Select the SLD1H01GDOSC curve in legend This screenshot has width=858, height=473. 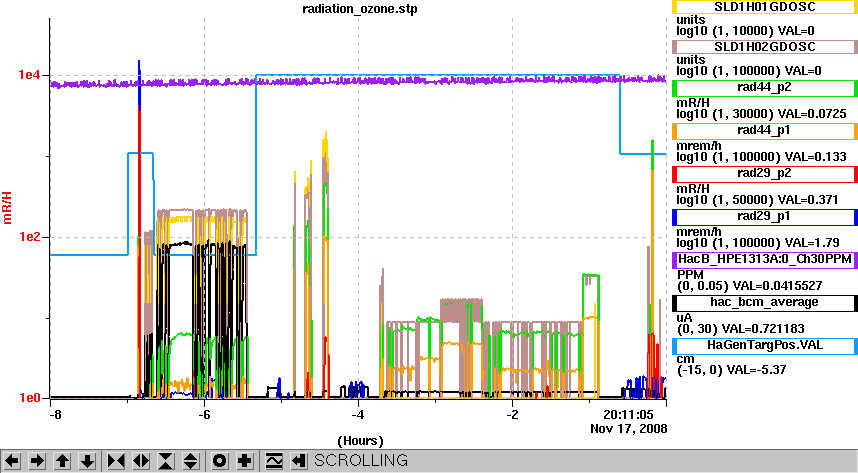(764, 7)
